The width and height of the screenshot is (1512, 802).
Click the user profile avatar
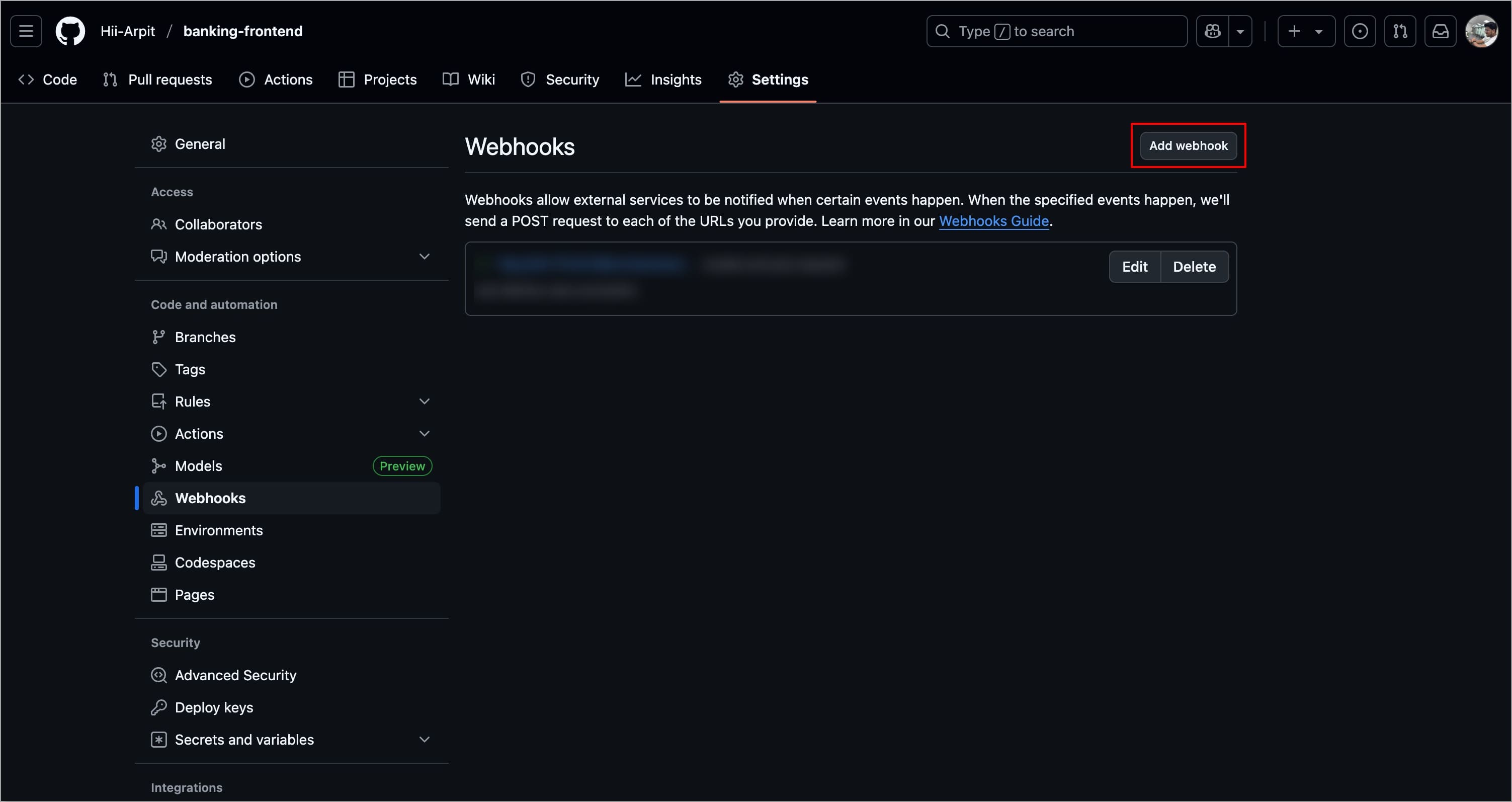click(1481, 31)
